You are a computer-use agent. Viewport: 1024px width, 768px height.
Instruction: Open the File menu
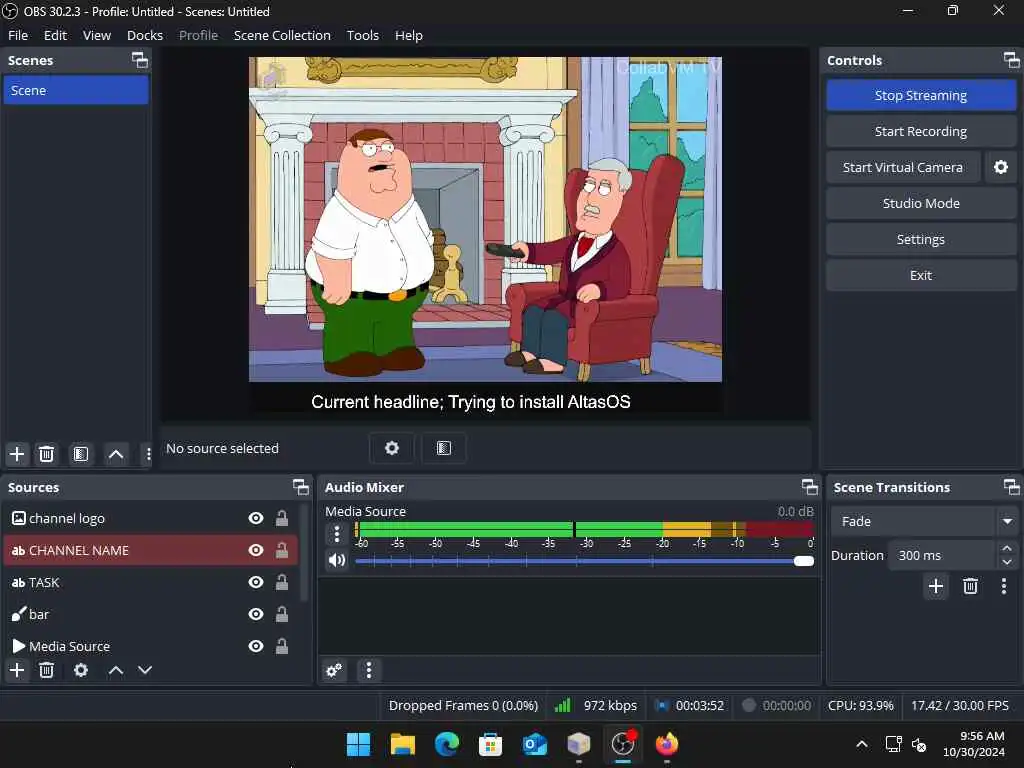pyautogui.click(x=18, y=35)
